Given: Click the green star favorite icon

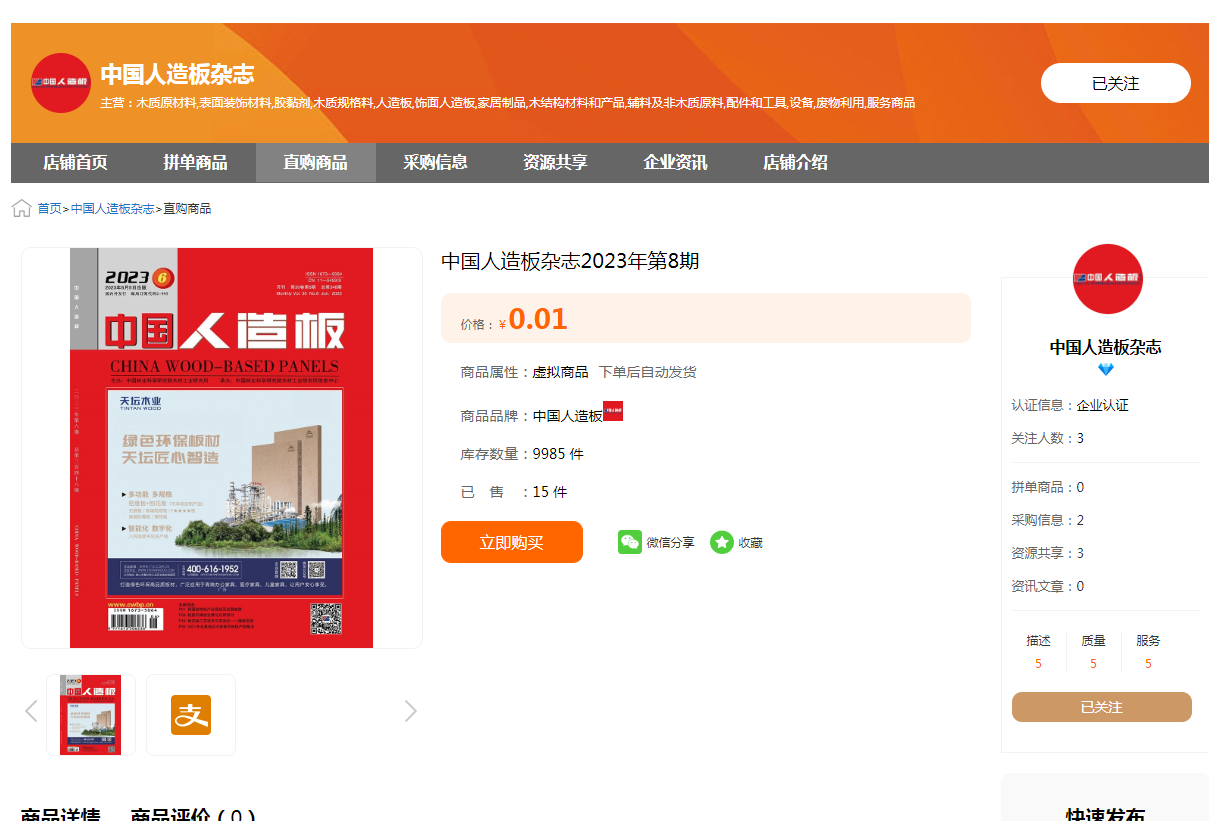Looking at the screenshot, I should click(x=722, y=542).
